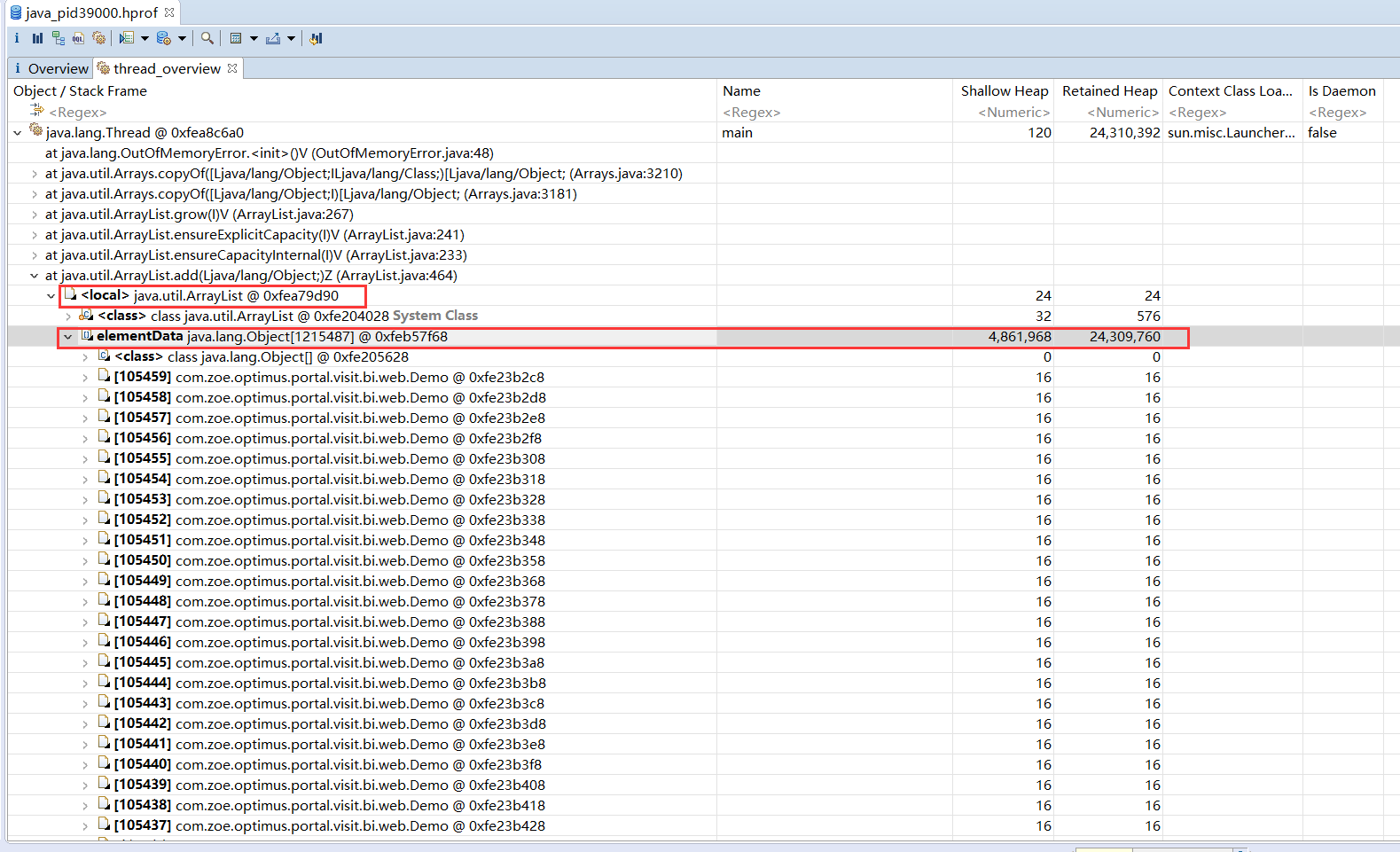This screenshot has width=1400, height=852.
Task: Open the Dominator Tree icon
Action: tap(59, 38)
